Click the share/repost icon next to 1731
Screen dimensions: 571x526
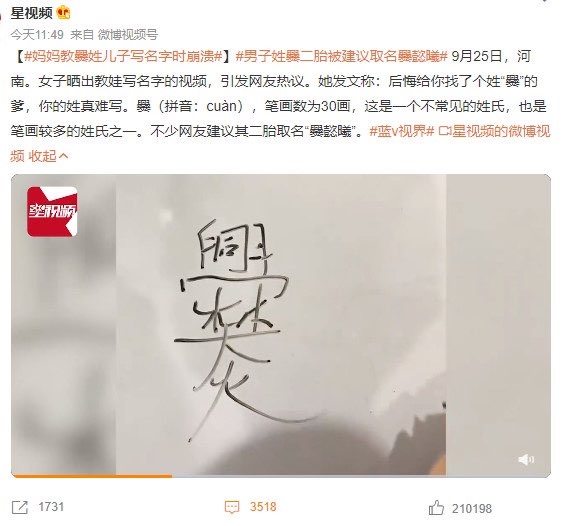coord(19,507)
